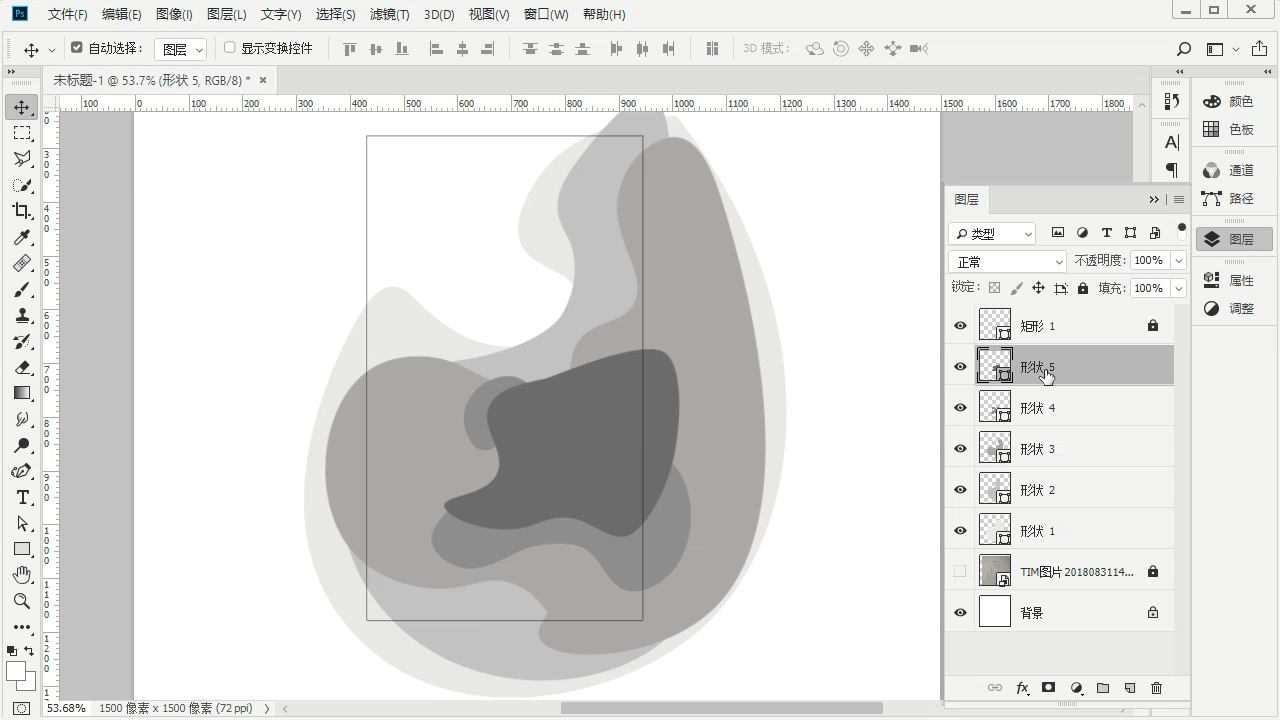Open the 窗口(W) menu
The height and width of the screenshot is (720, 1280).
click(546, 15)
